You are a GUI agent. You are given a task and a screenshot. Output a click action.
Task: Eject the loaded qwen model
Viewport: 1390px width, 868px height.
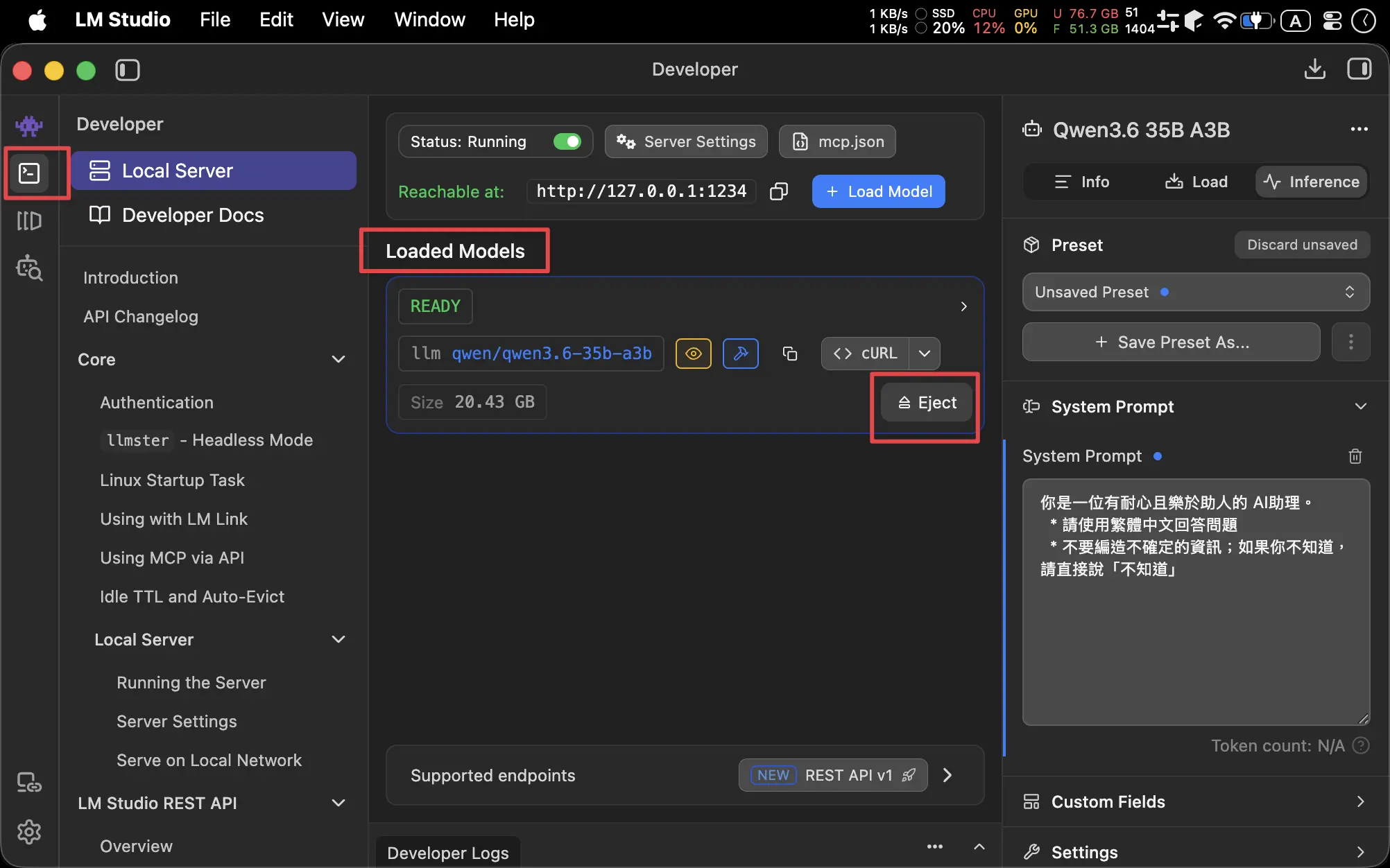click(x=927, y=402)
